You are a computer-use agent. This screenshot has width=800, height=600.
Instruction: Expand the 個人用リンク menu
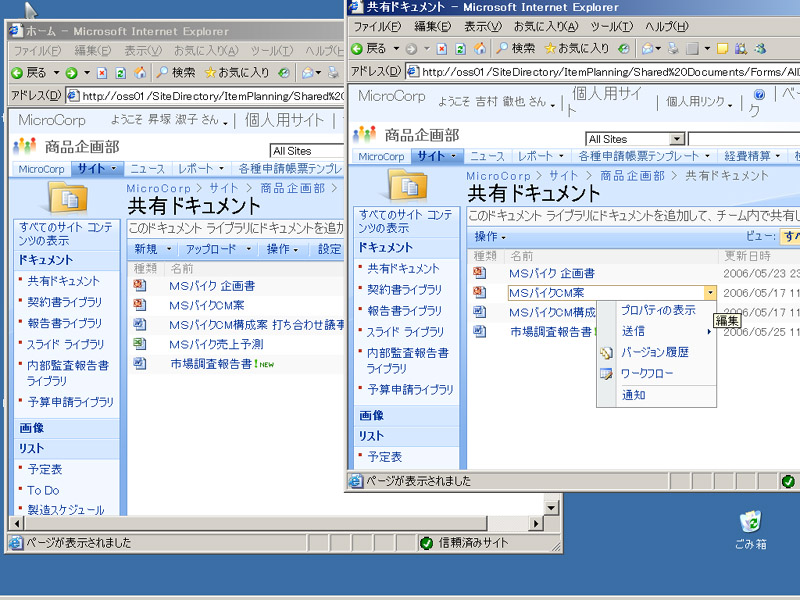(x=699, y=102)
